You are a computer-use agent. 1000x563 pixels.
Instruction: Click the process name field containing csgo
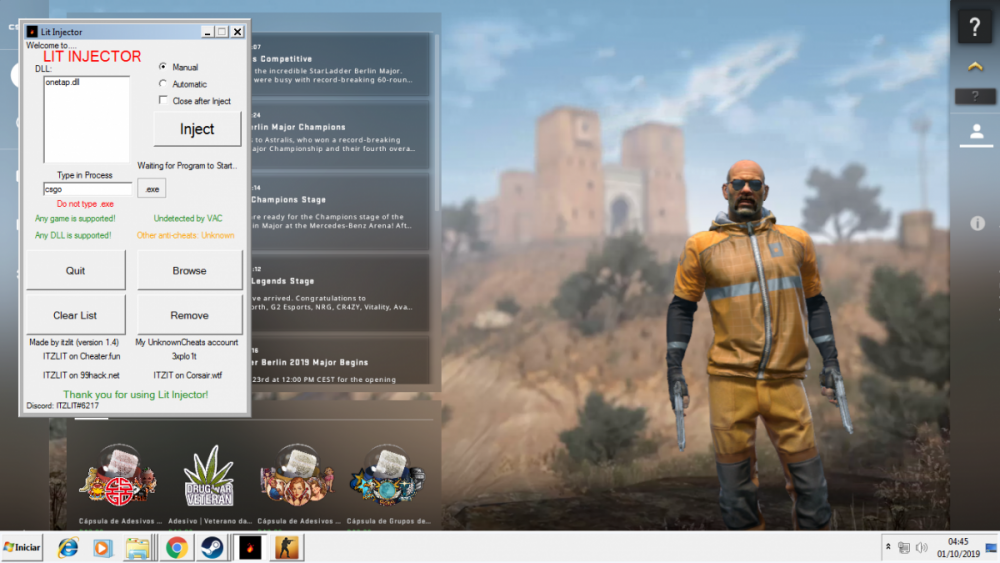tap(87, 189)
